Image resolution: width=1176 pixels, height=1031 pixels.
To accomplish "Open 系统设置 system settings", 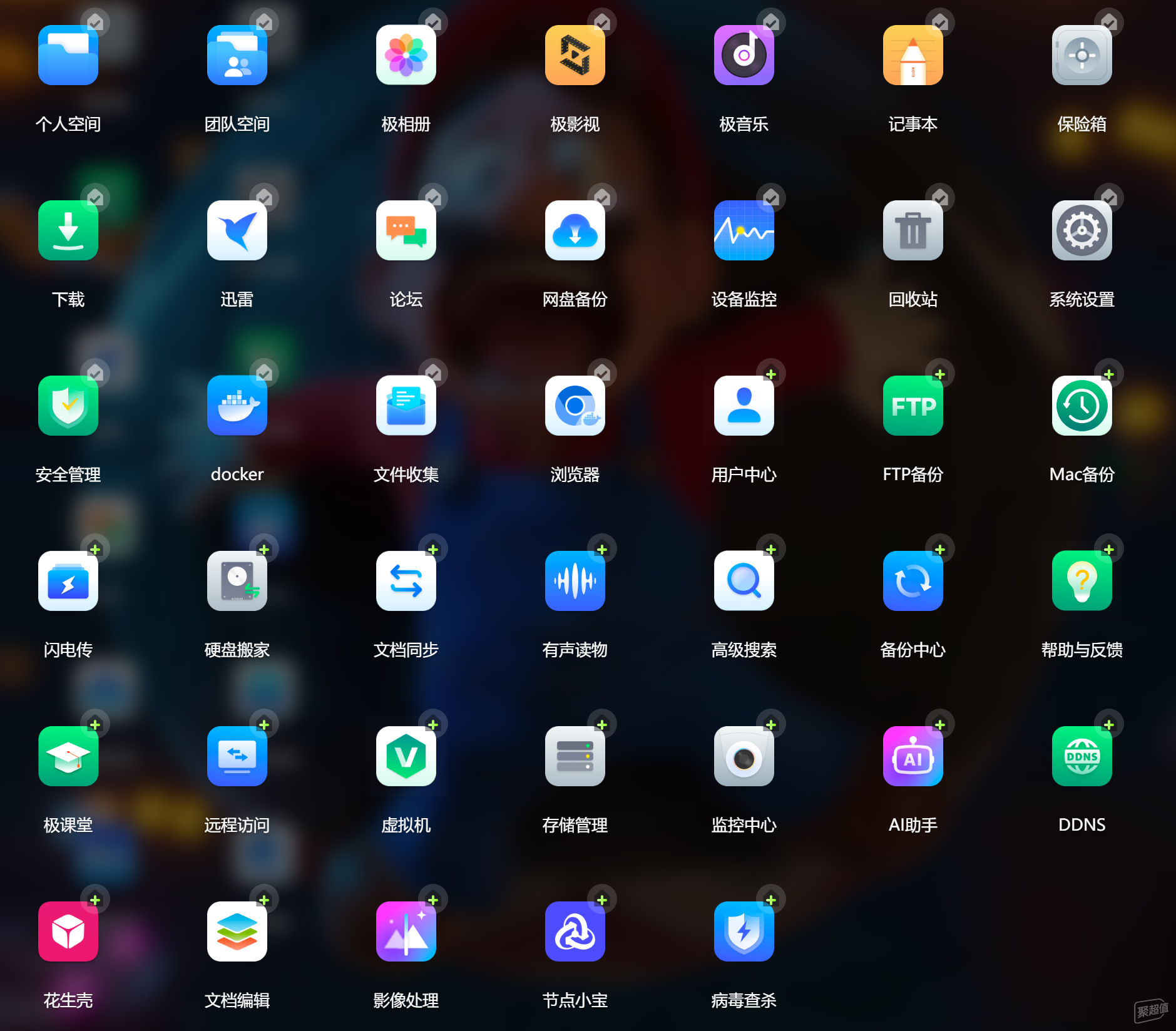I will (x=1082, y=230).
